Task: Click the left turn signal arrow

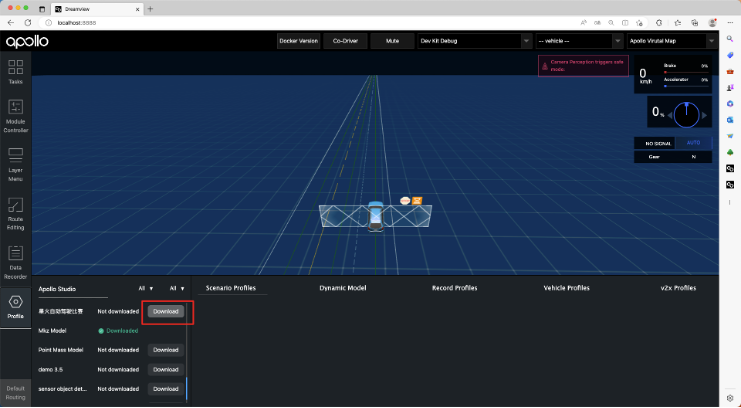Action: (670, 115)
